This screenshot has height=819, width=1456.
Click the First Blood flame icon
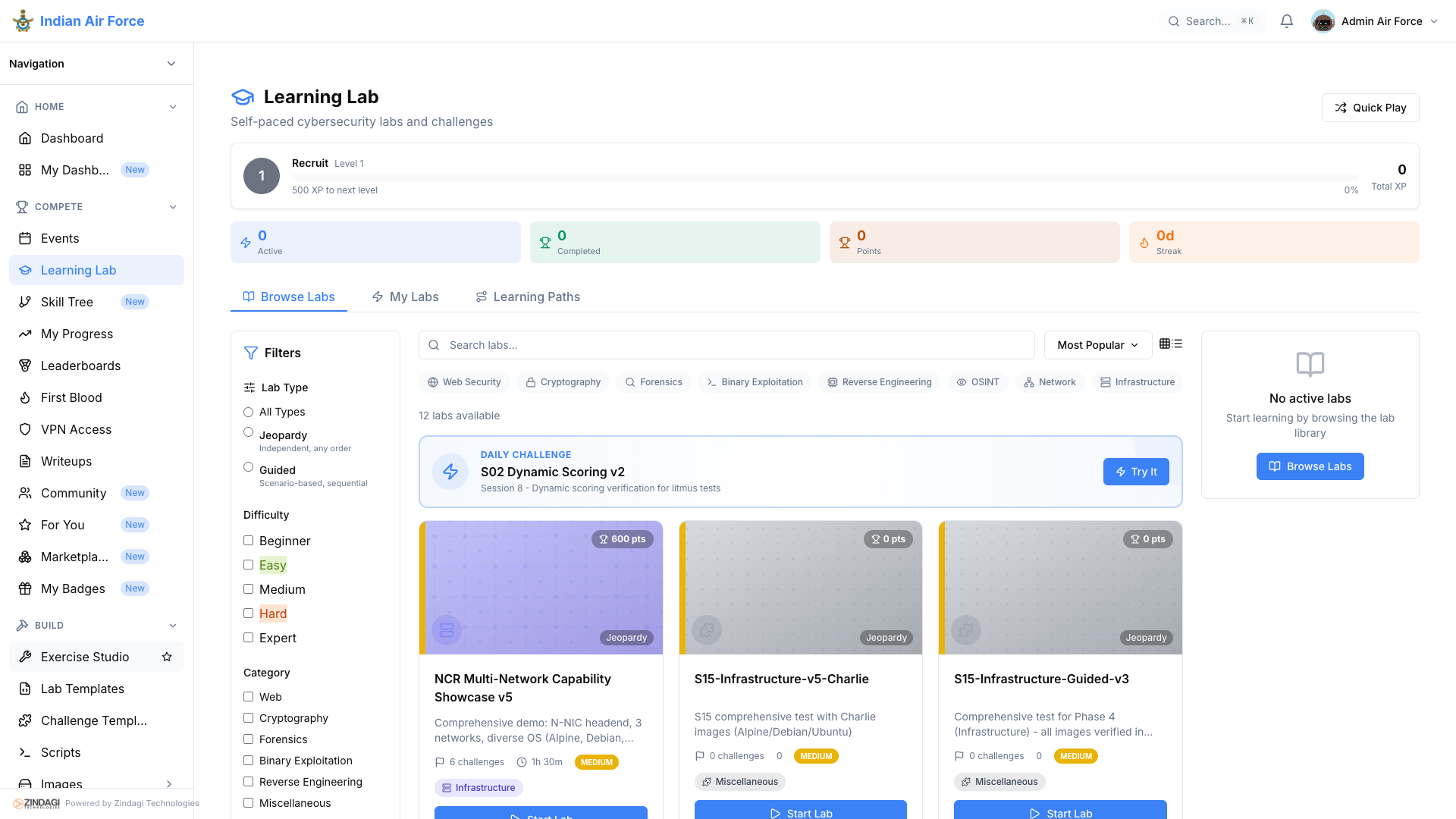pyautogui.click(x=25, y=397)
